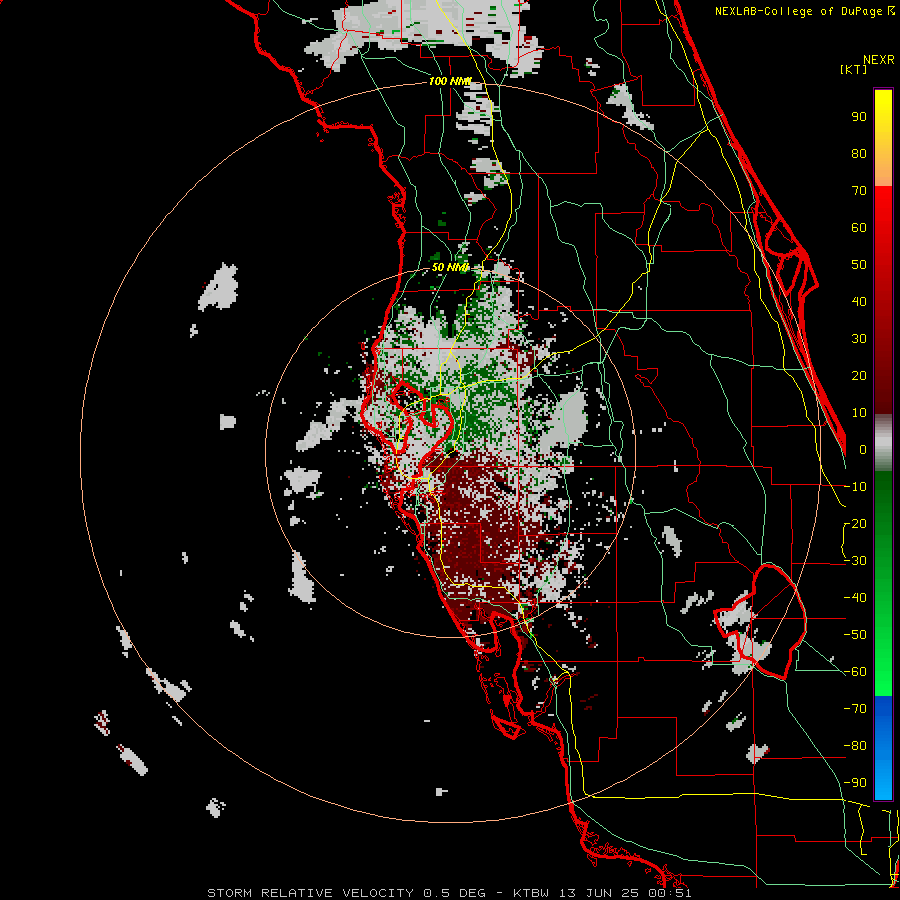Select the -80 scale value
900x900 pixels.
[x=855, y=746]
